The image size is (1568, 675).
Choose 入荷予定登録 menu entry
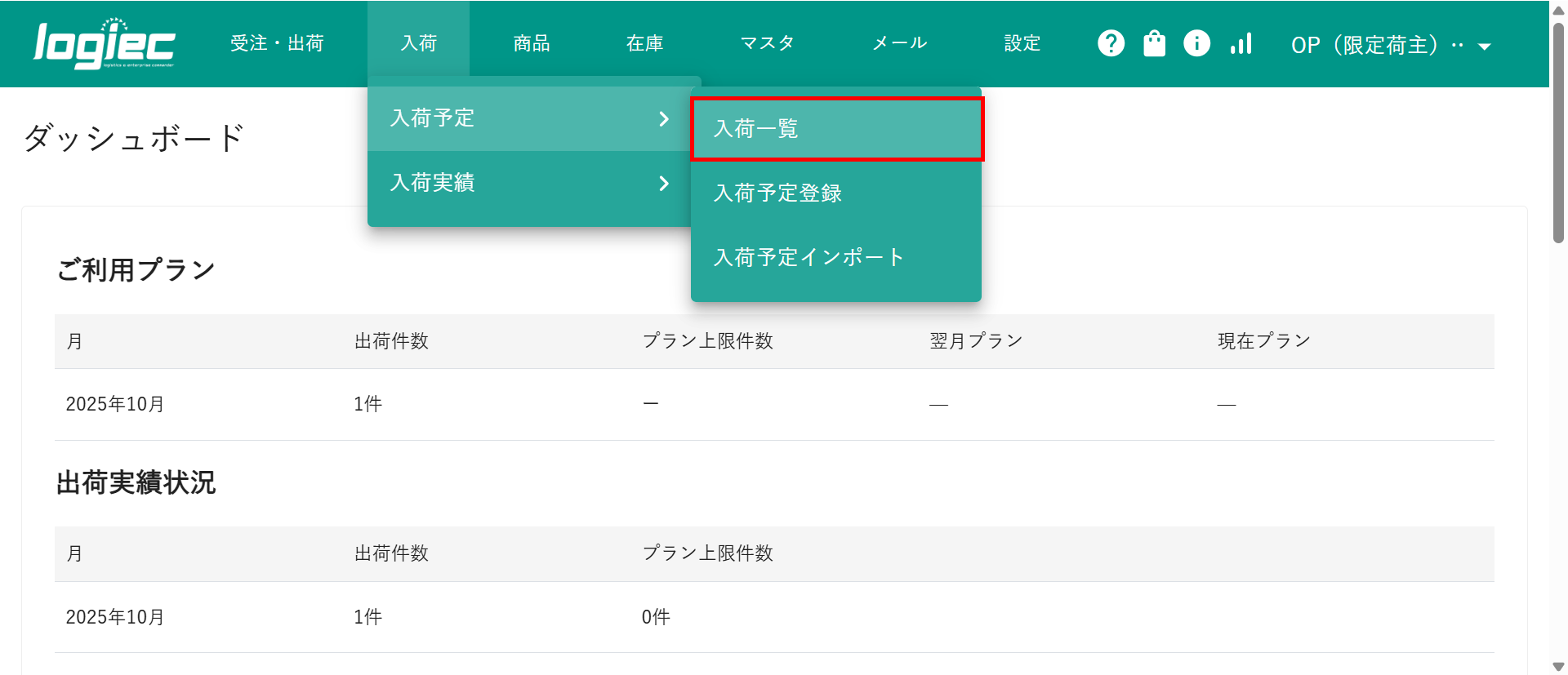[836, 193]
